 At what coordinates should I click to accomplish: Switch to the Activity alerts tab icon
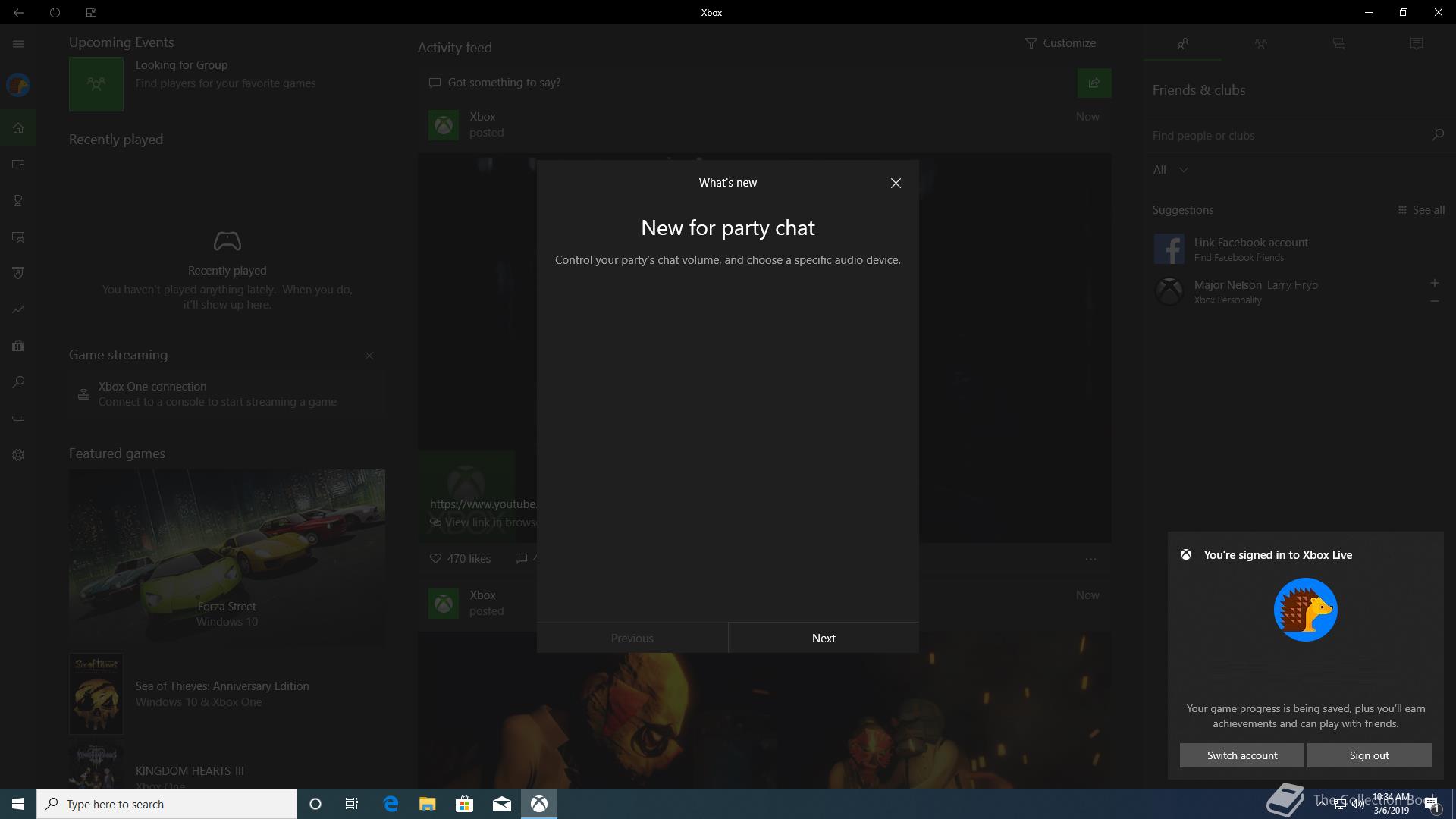(x=1416, y=44)
